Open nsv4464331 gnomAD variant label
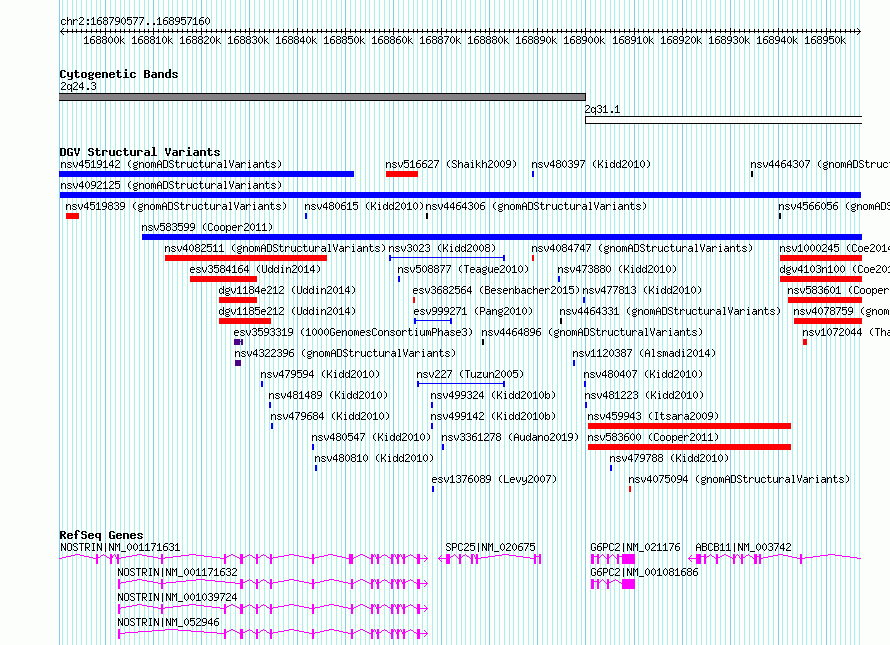890x645 pixels. (670, 311)
